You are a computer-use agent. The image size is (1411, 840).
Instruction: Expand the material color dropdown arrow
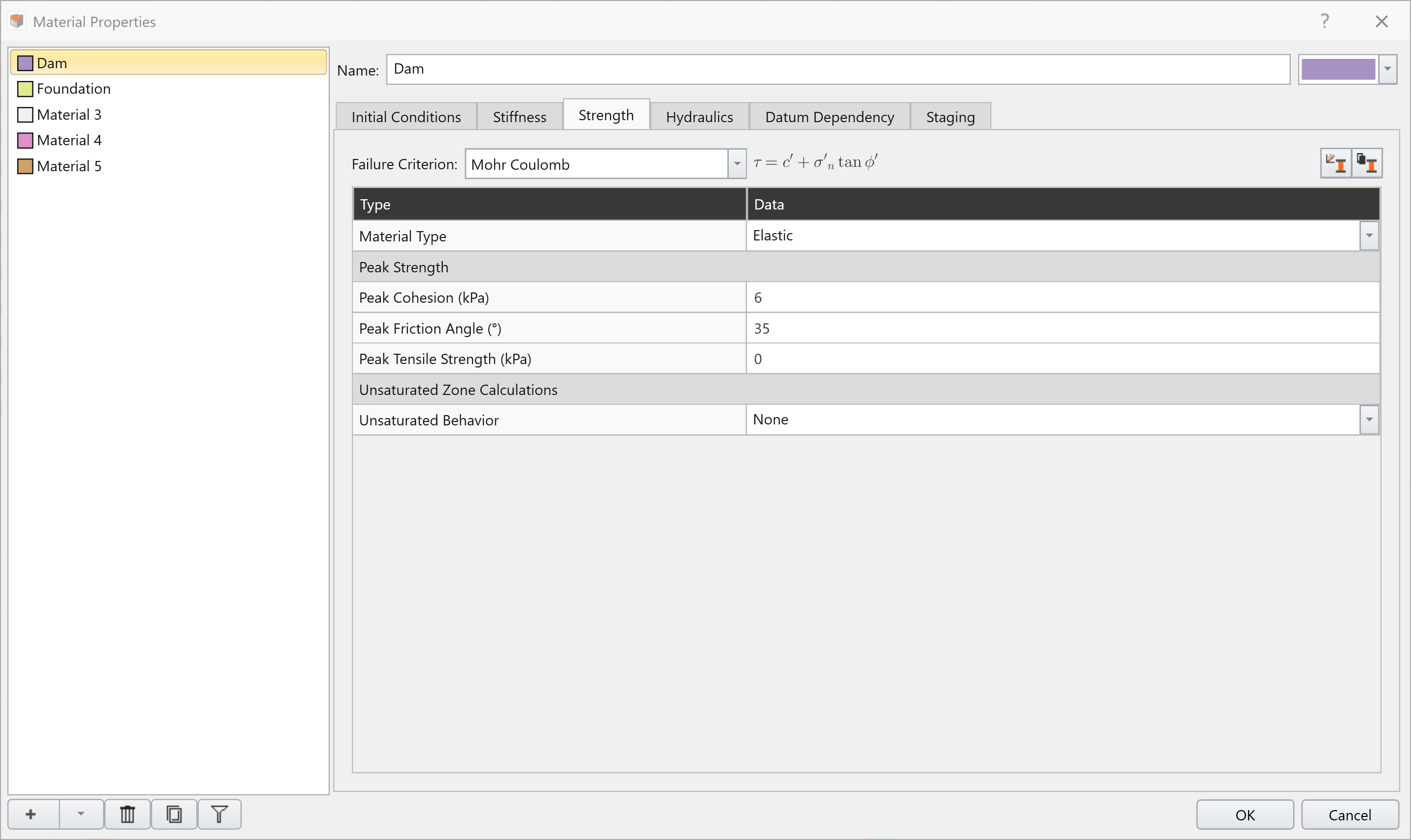(x=1387, y=69)
